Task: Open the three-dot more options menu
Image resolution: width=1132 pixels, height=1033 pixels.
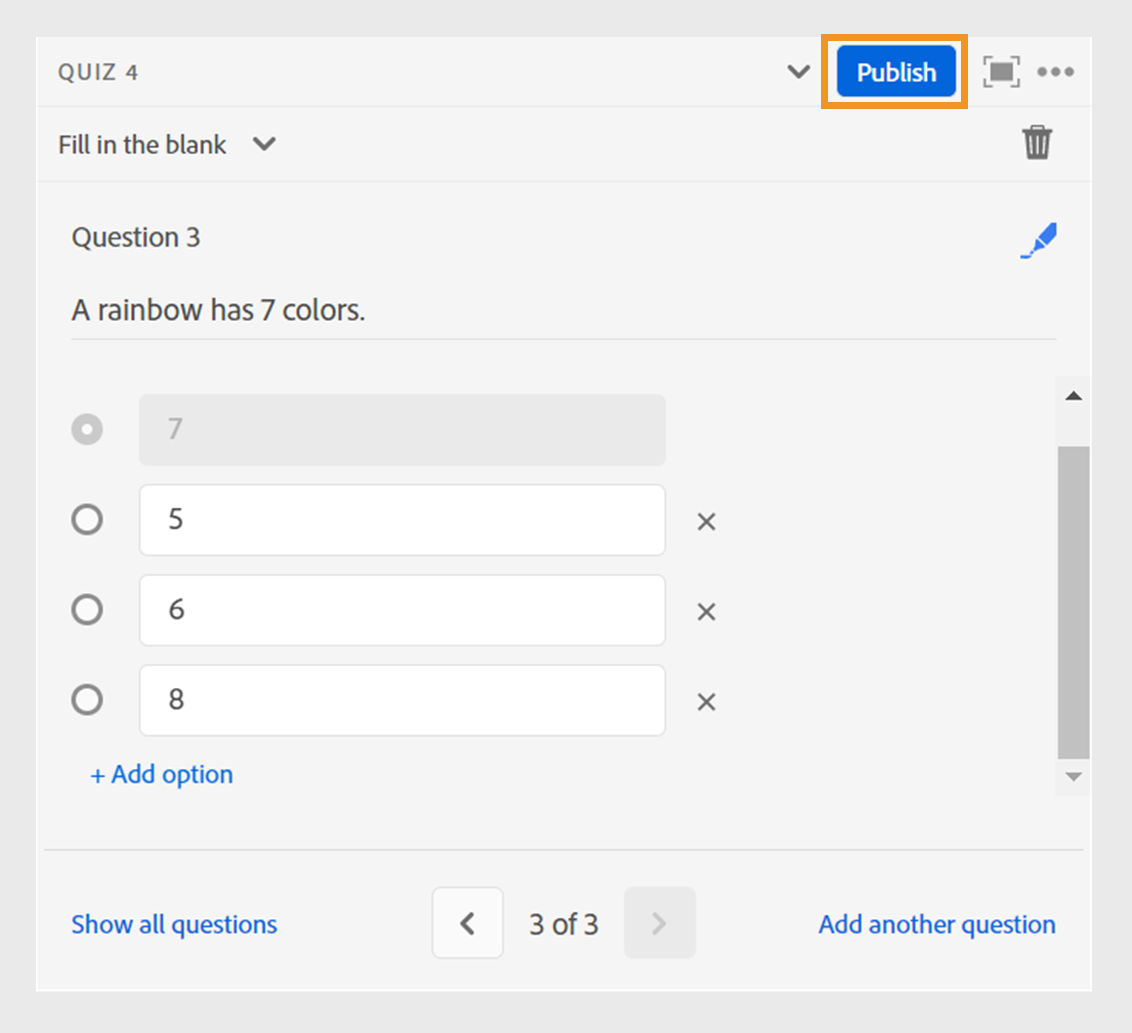Action: (1055, 72)
